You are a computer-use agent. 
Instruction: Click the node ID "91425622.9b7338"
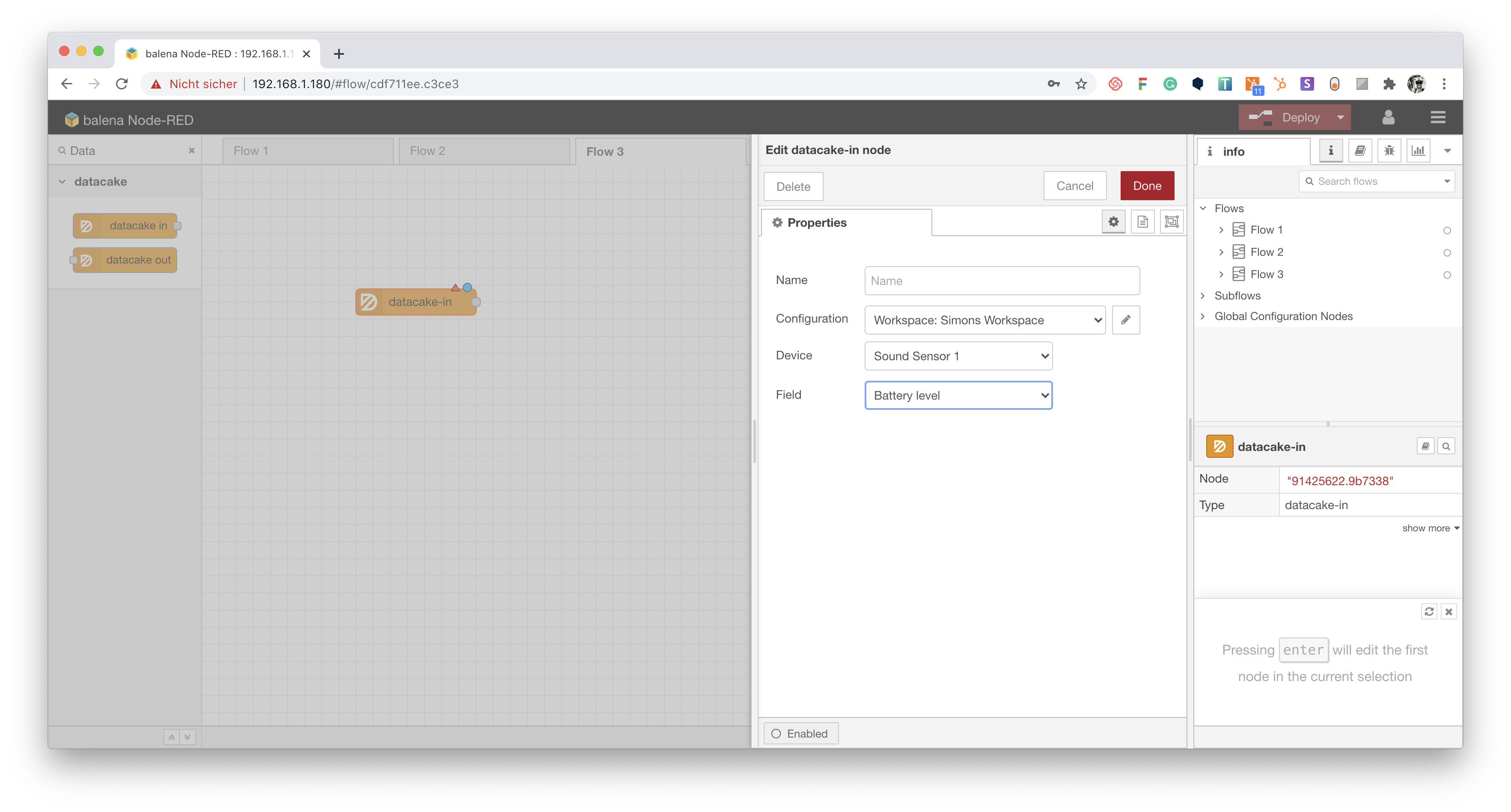(1340, 481)
